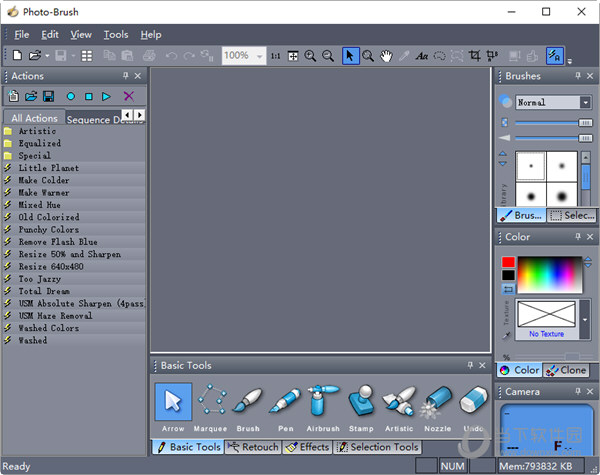The width and height of the screenshot is (600, 475).
Task: Switch to the Selection Tools tab
Action: (x=378, y=447)
